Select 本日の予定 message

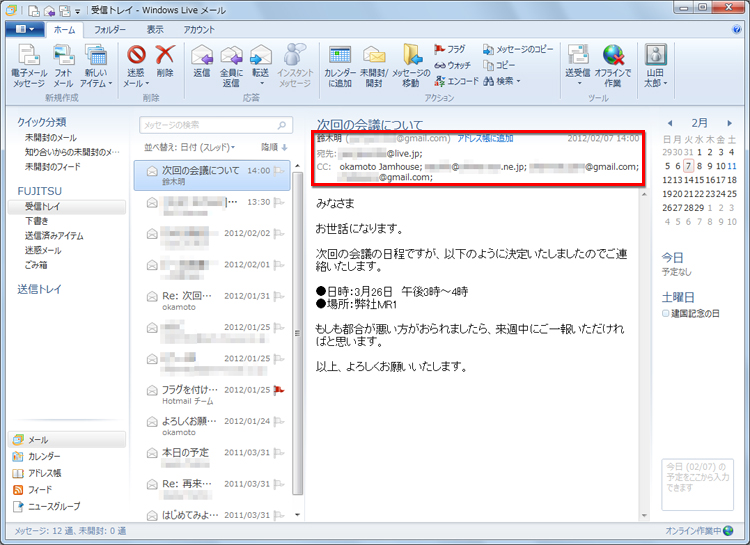(212, 457)
